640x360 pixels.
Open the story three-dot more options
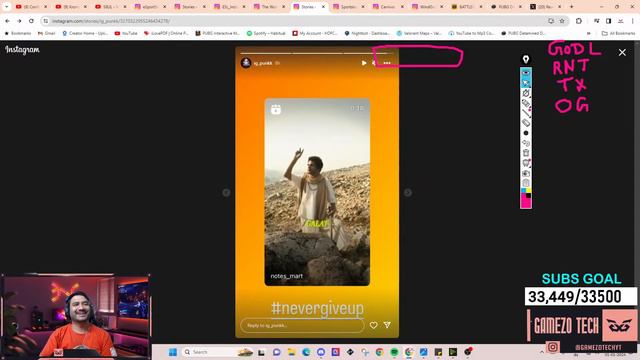coord(387,63)
